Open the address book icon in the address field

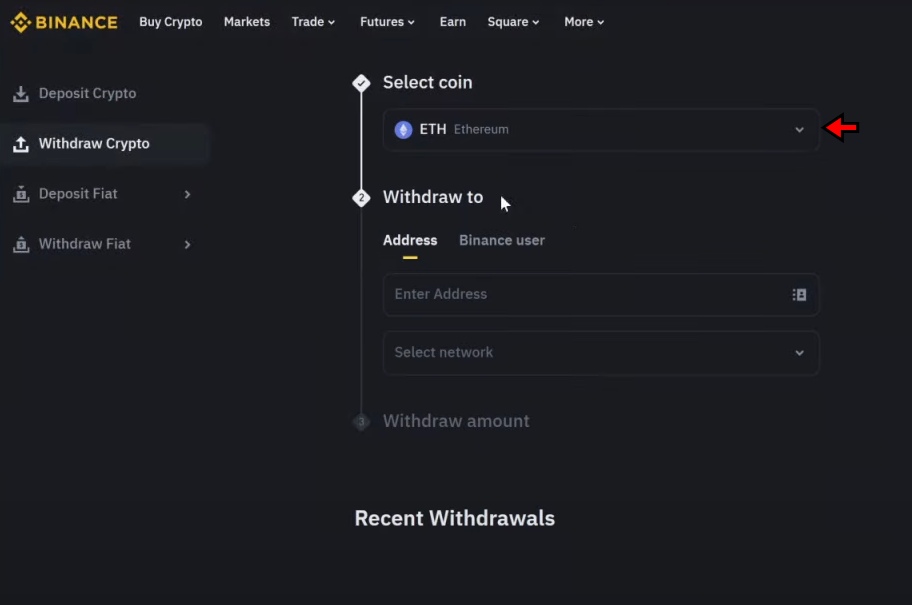point(799,294)
